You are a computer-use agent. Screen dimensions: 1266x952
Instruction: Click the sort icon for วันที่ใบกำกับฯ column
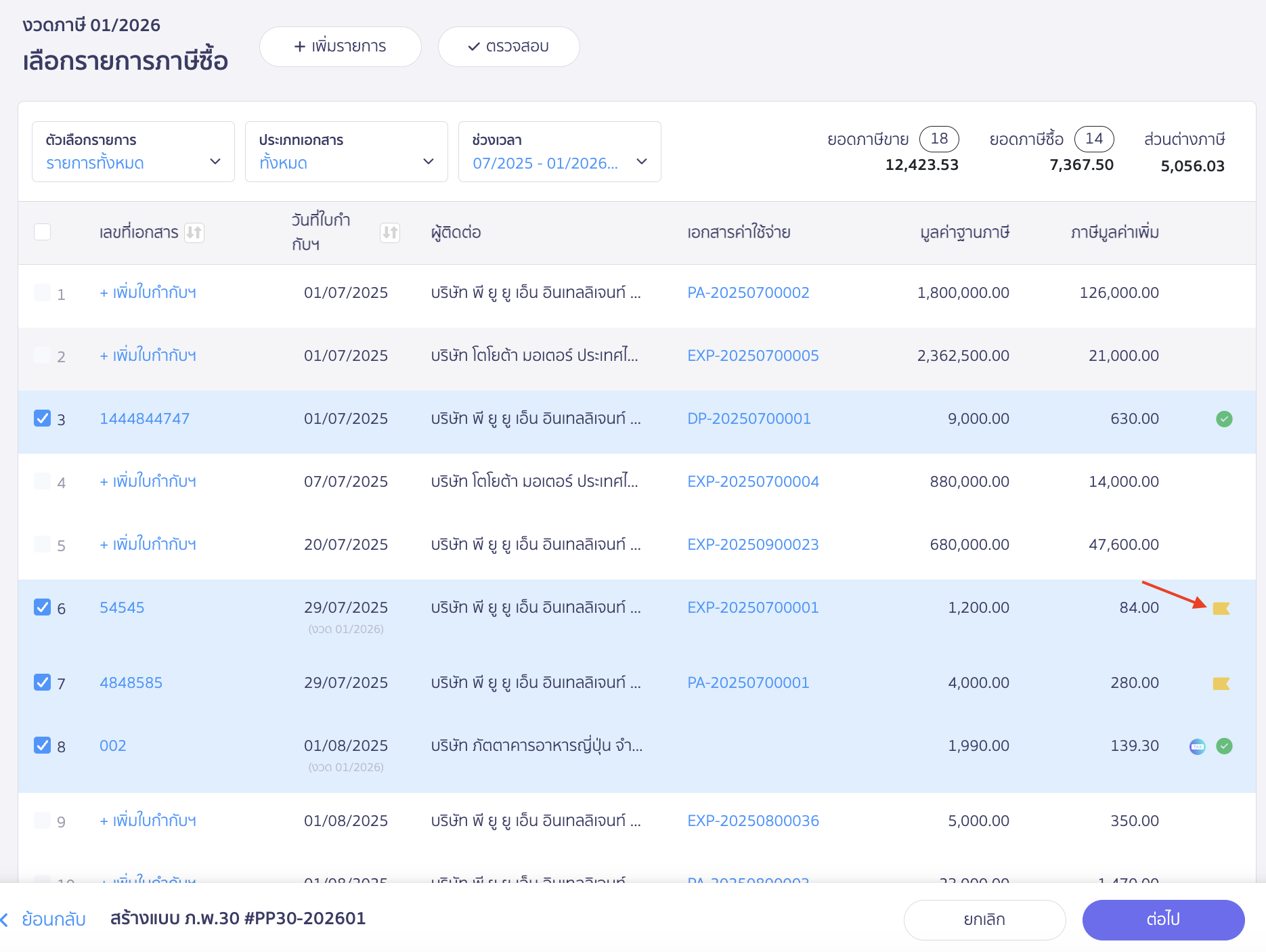pyautogui.click(x=390, y=233)
